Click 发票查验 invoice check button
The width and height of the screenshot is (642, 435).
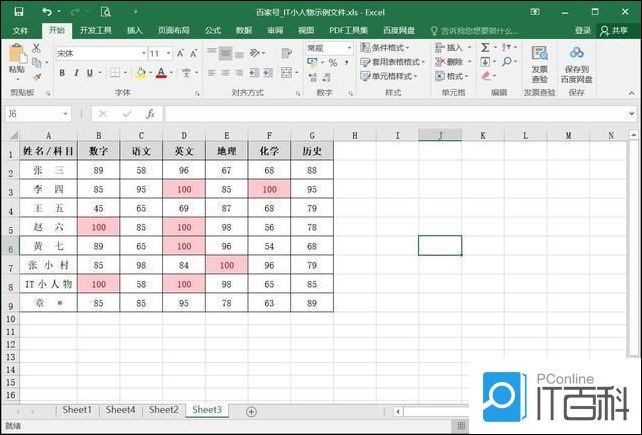click(x=539, y=64)
